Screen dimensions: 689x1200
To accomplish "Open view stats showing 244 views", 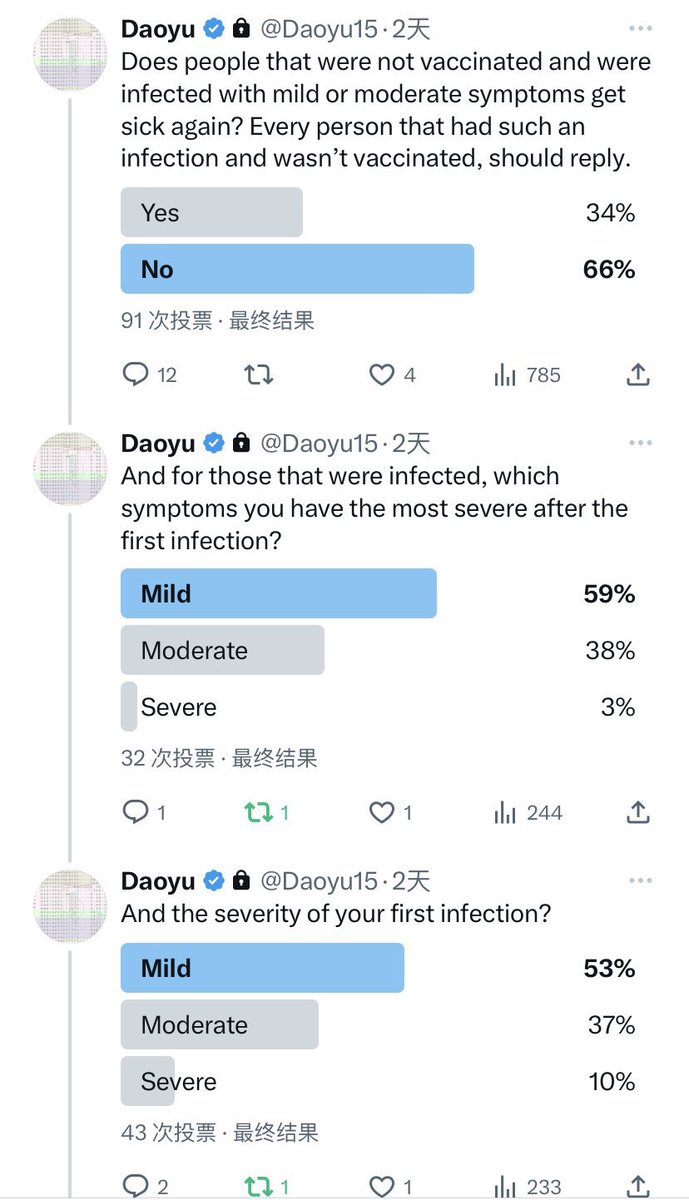I will (505, 813).
